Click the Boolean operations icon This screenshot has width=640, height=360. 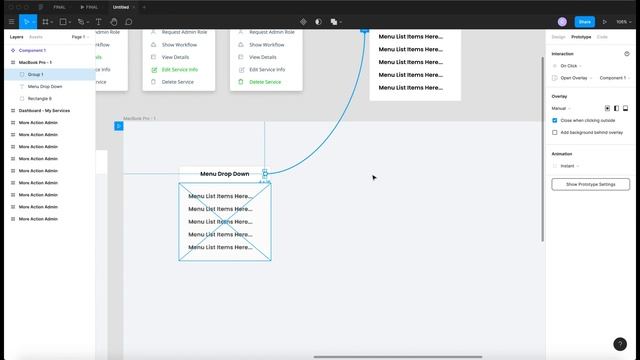coord(334,22)
